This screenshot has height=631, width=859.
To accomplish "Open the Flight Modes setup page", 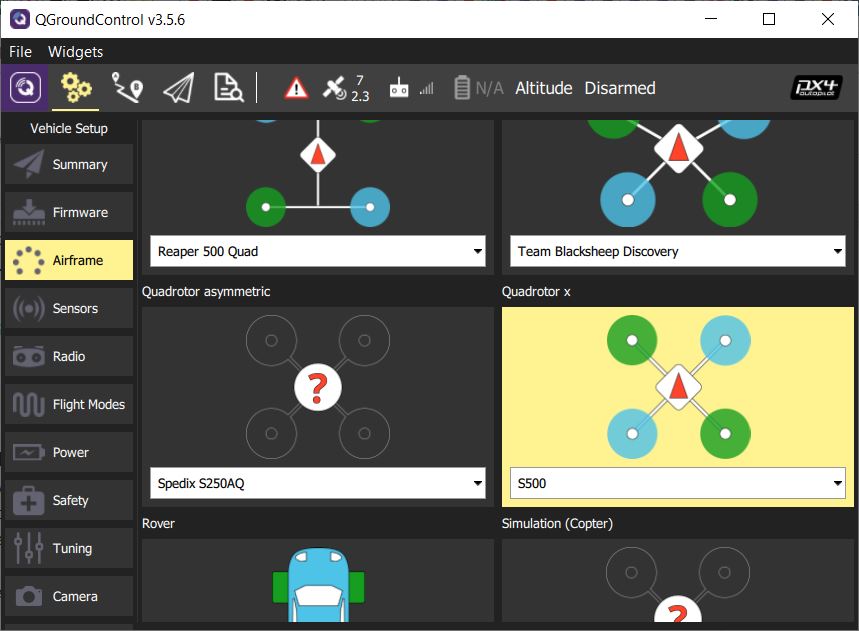I will pos(69,404).
